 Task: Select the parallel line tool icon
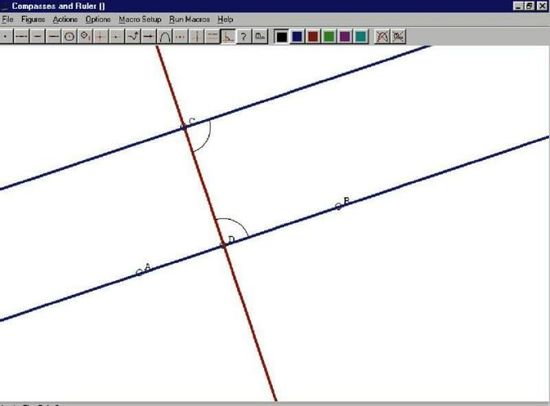[x=212, y=36]
